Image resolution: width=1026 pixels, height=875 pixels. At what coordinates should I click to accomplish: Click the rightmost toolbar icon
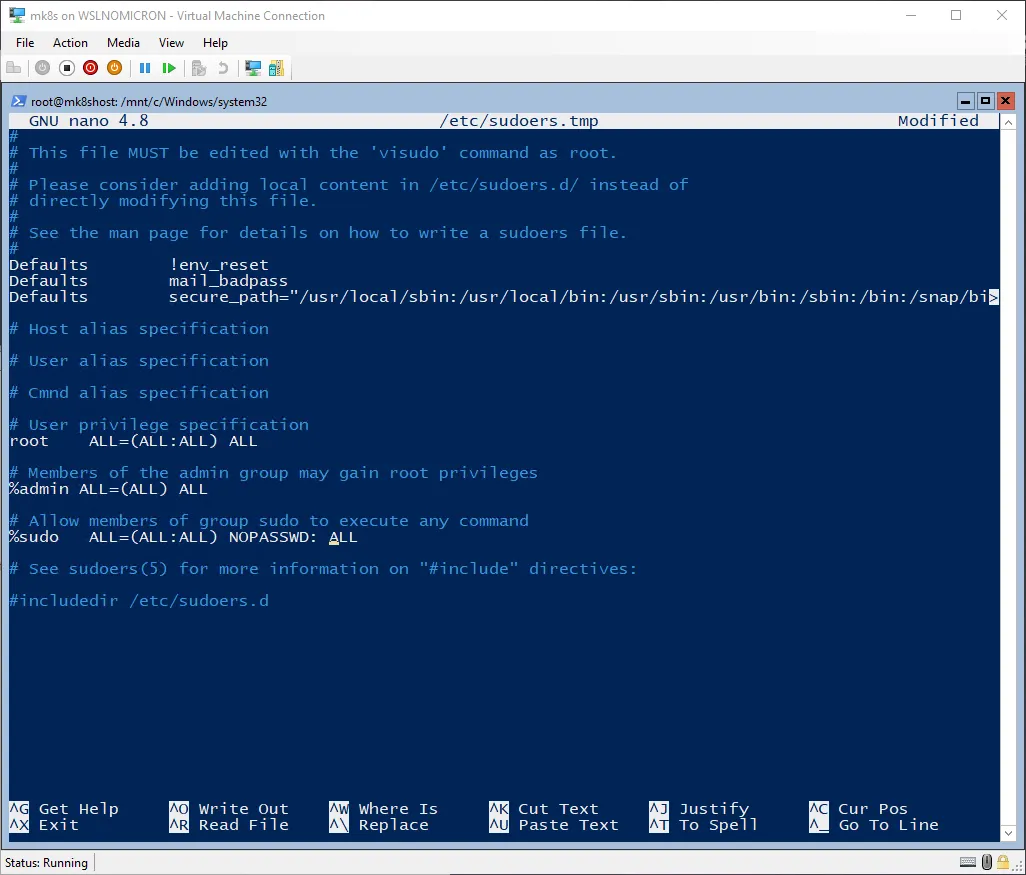tap(276, 68)
